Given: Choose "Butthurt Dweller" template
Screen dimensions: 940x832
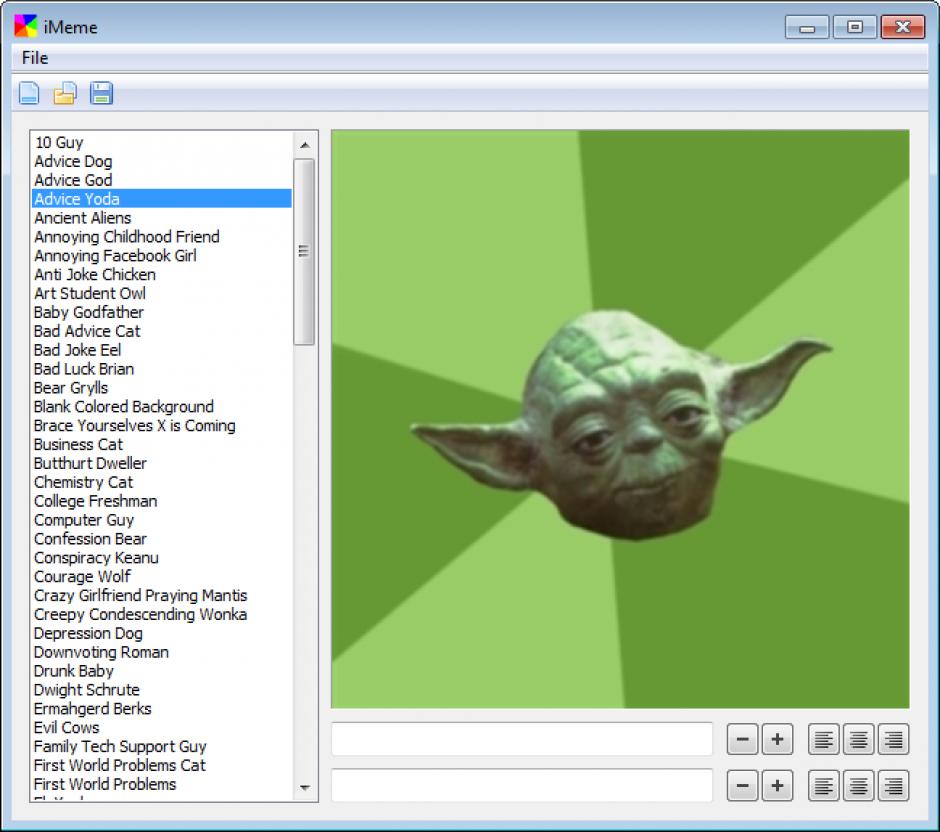Looking at the screenshot, I should (x=162, y=463).
